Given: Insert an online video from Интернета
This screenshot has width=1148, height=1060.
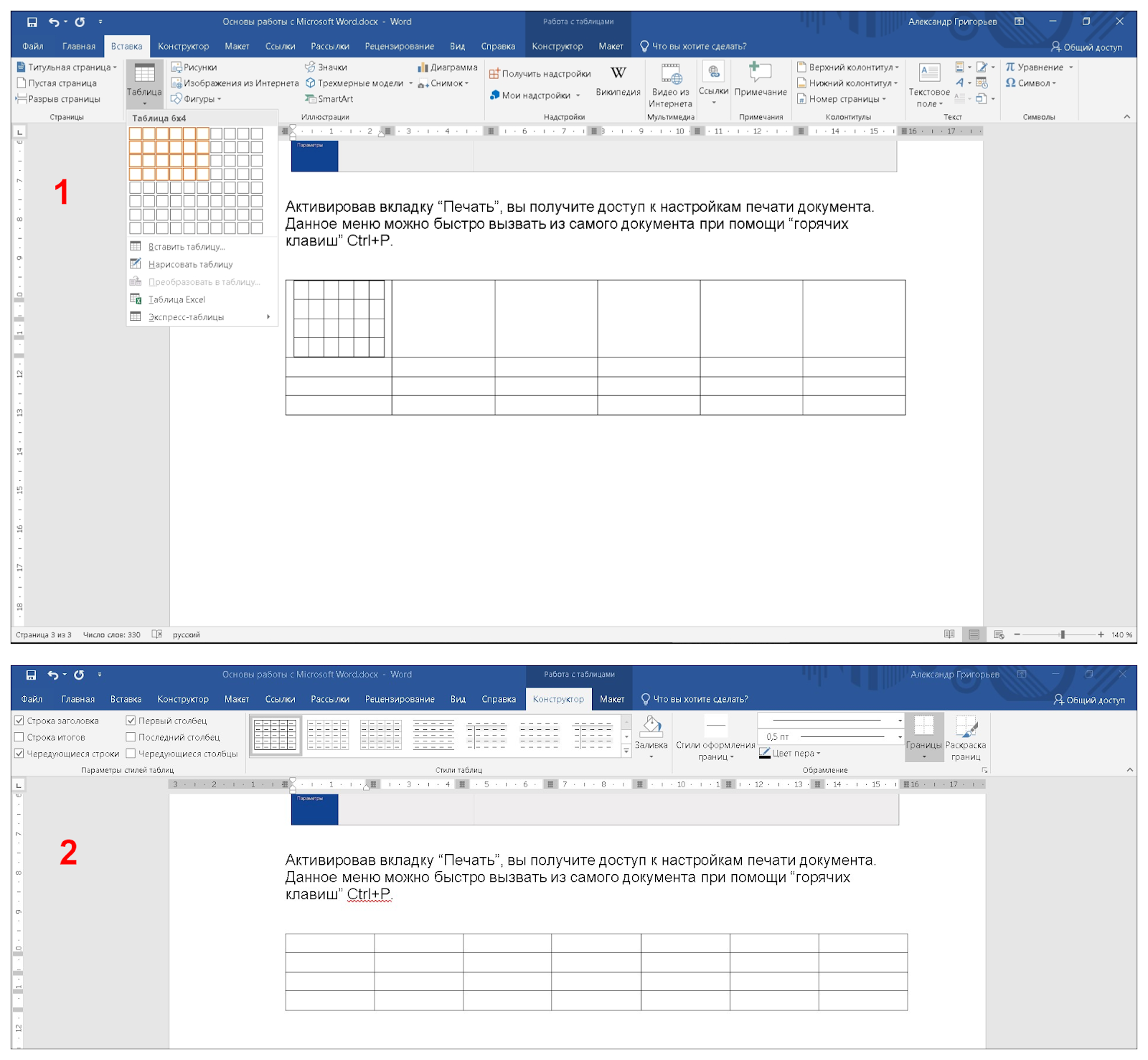Looking at the screenshot, I should point(670,75).
